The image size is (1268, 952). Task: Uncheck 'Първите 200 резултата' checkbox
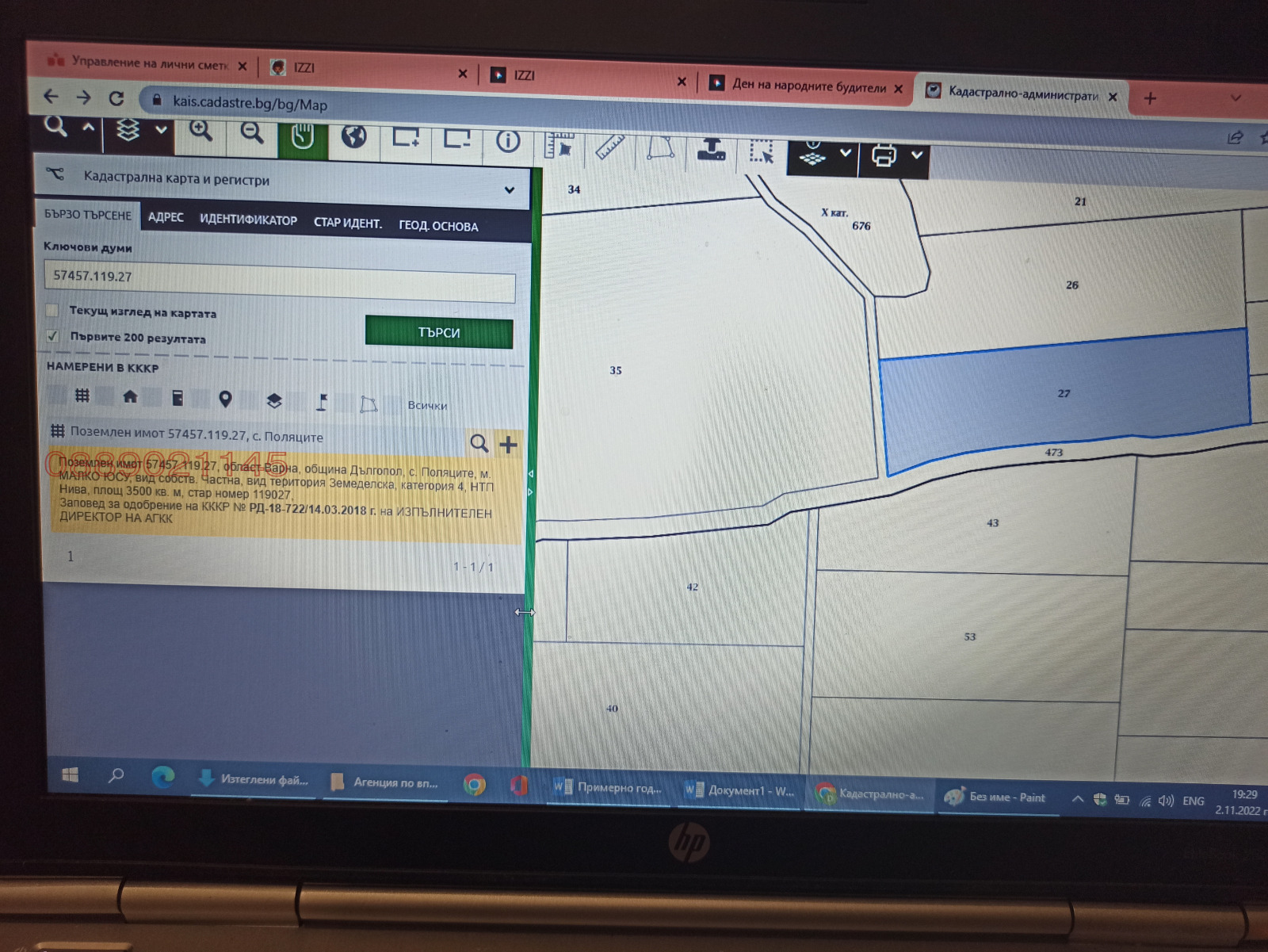52,336
